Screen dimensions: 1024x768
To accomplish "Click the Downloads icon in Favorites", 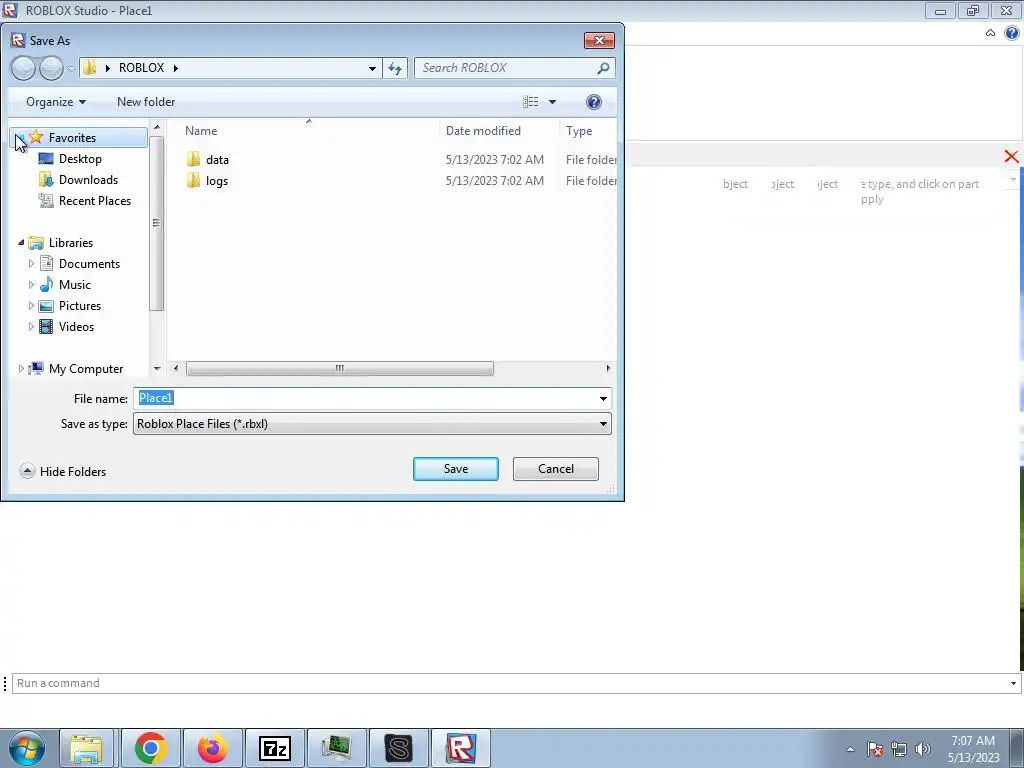I will pos(46,180).
